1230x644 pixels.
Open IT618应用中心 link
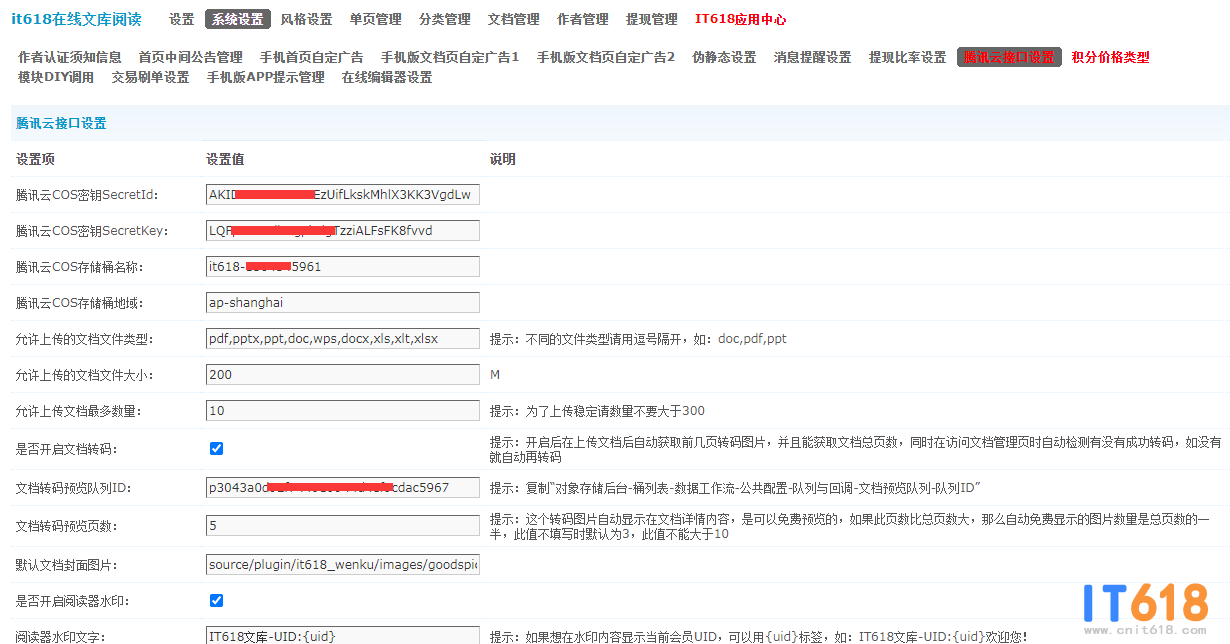point(740,19)
